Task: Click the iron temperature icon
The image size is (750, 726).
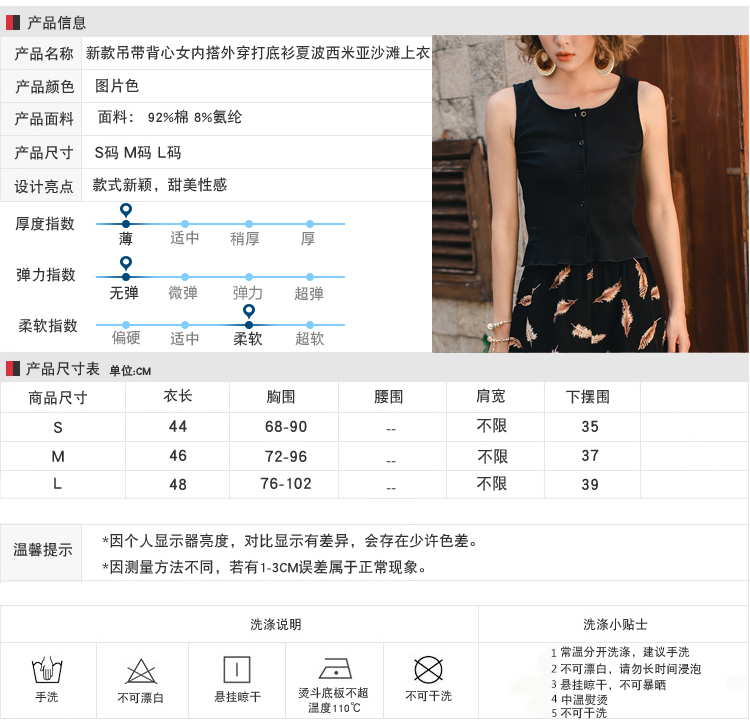Action: [x=335, y=669]
